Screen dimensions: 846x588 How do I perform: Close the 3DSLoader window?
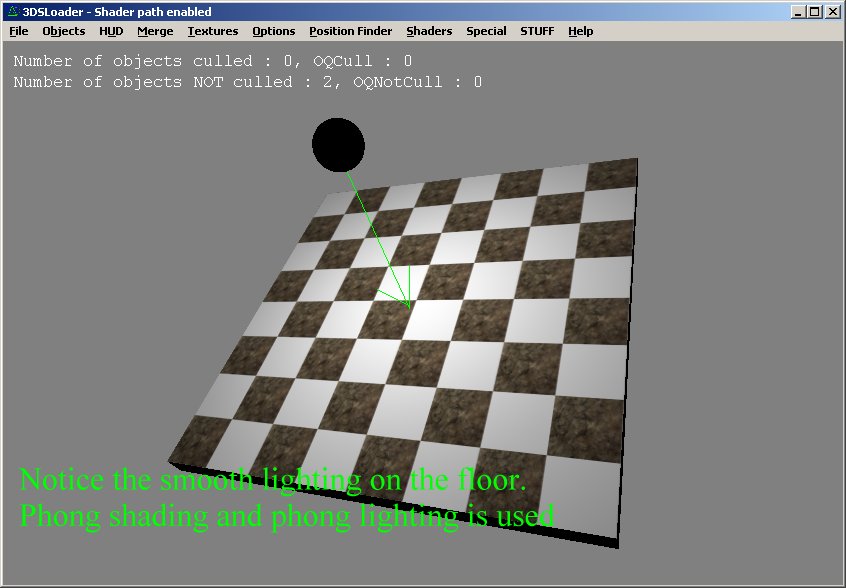coord(833,11)
